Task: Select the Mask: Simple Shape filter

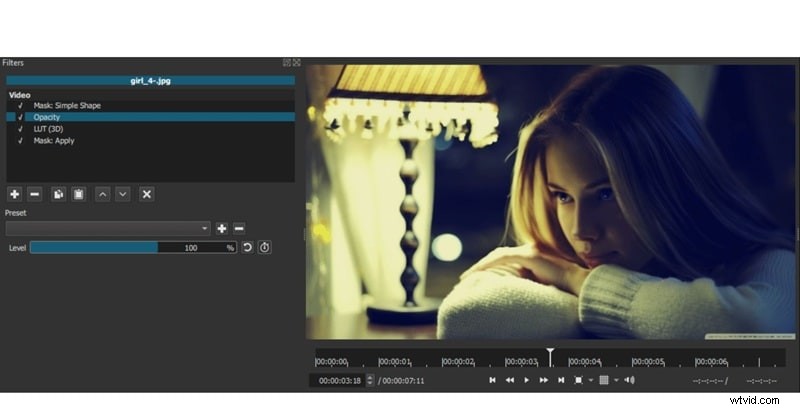Action: (151, 106)
